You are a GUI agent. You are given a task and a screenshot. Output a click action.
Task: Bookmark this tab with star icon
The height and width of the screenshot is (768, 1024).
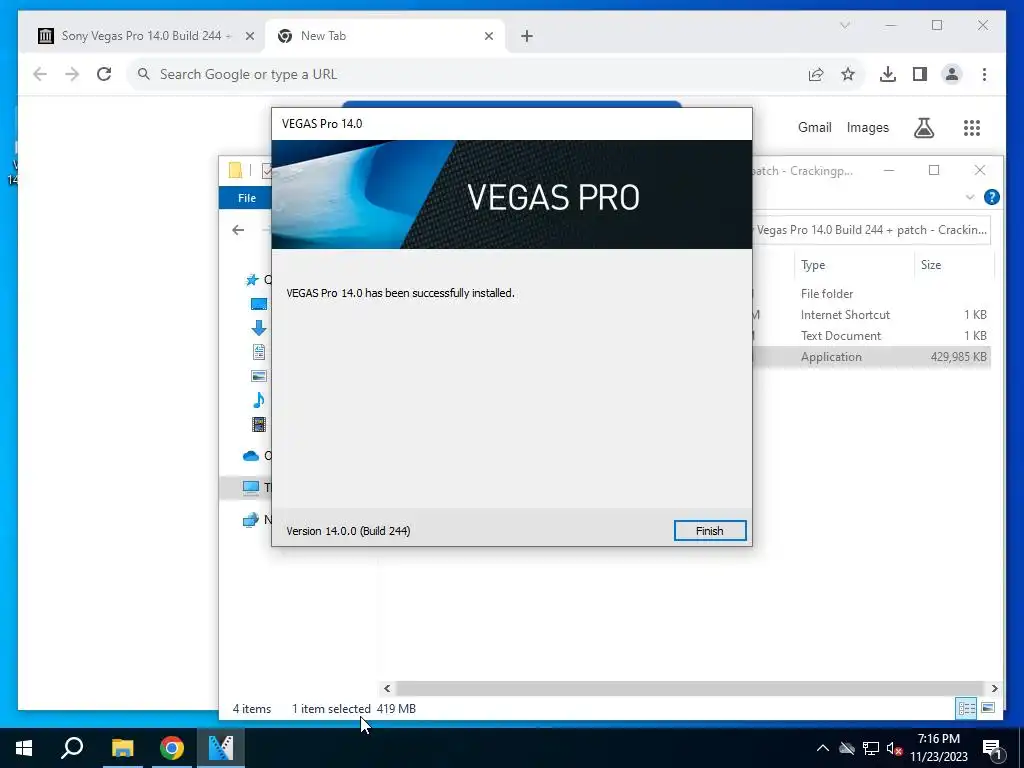click(x=848, y=74)
